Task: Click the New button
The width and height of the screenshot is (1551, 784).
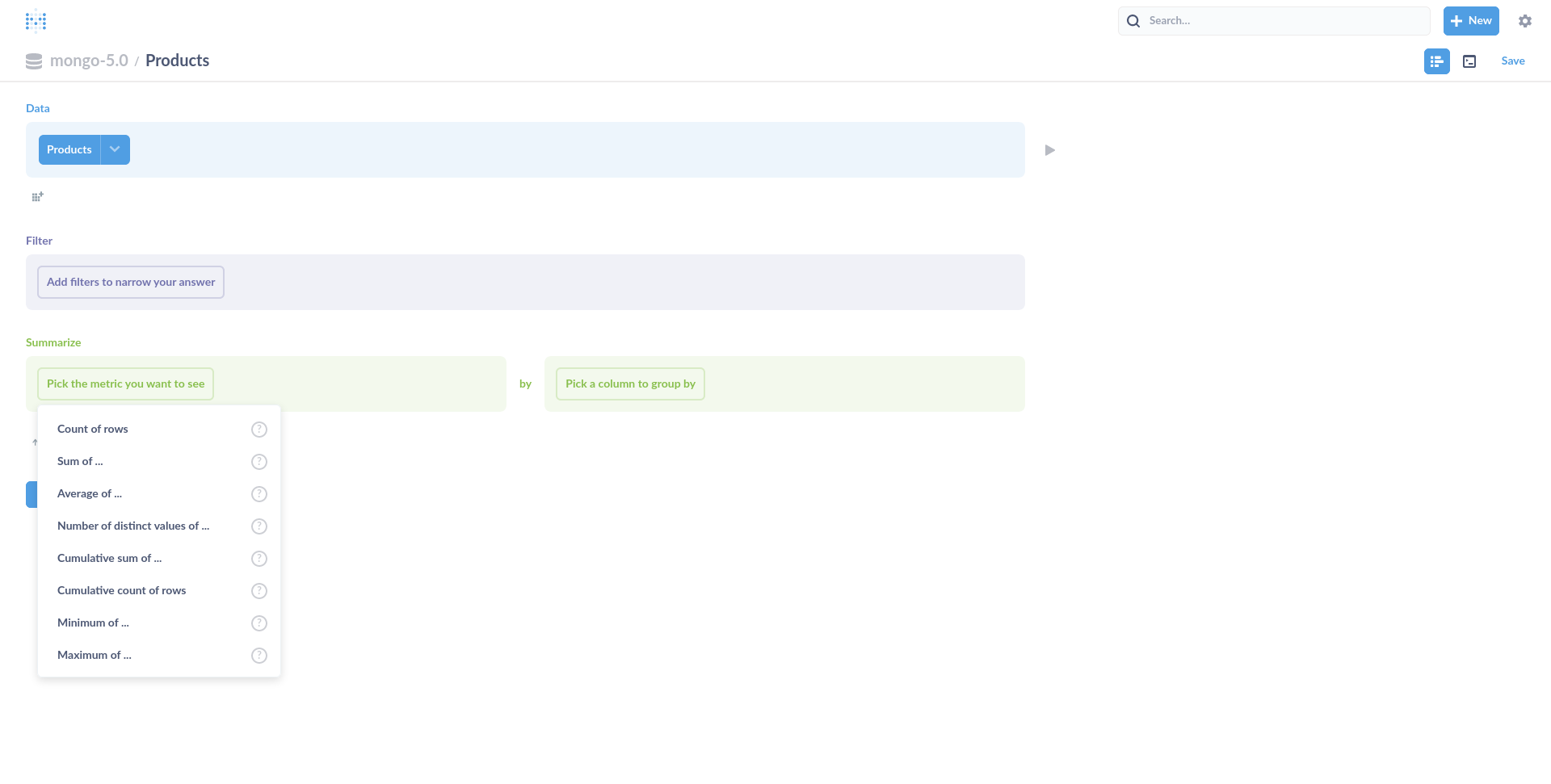Action: click(1469, 20)
